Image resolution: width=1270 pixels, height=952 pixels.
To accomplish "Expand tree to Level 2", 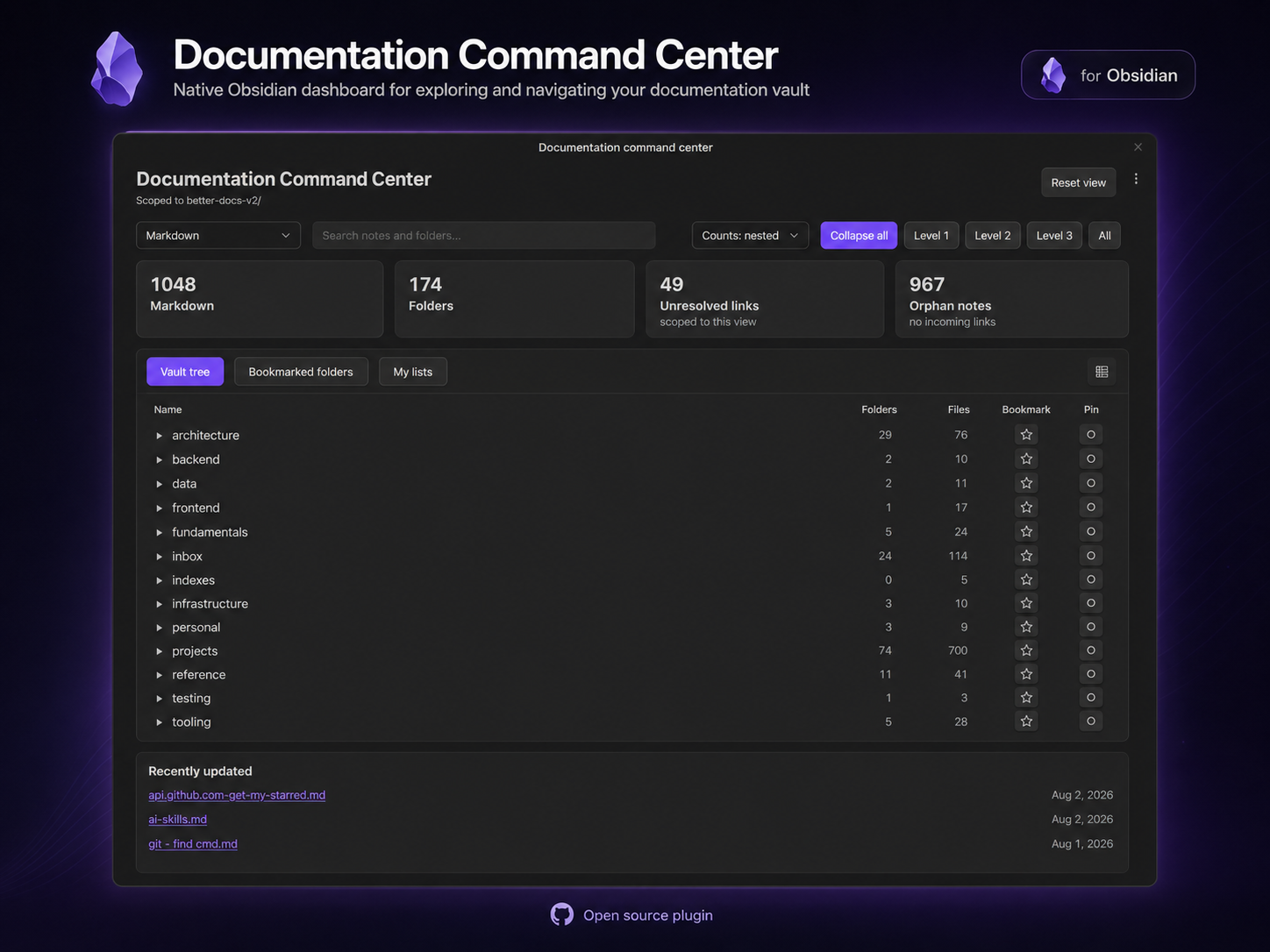I will (x=993, y=235).
